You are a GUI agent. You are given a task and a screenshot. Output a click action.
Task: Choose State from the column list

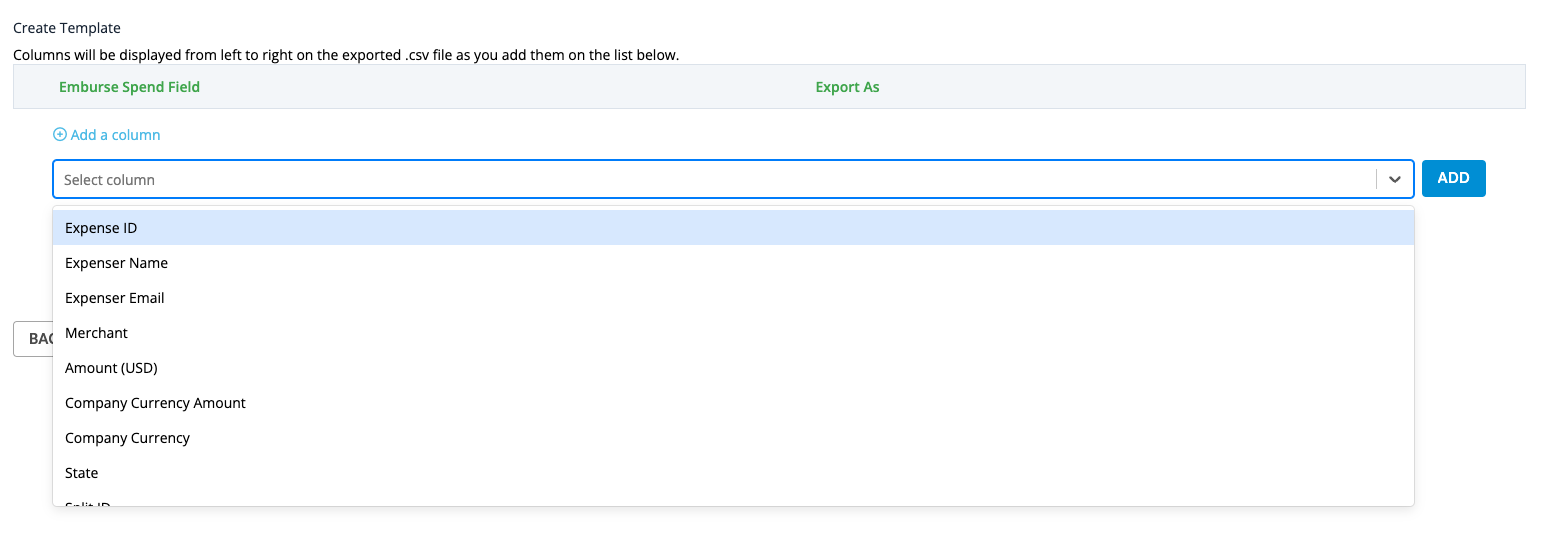point(733,473)
